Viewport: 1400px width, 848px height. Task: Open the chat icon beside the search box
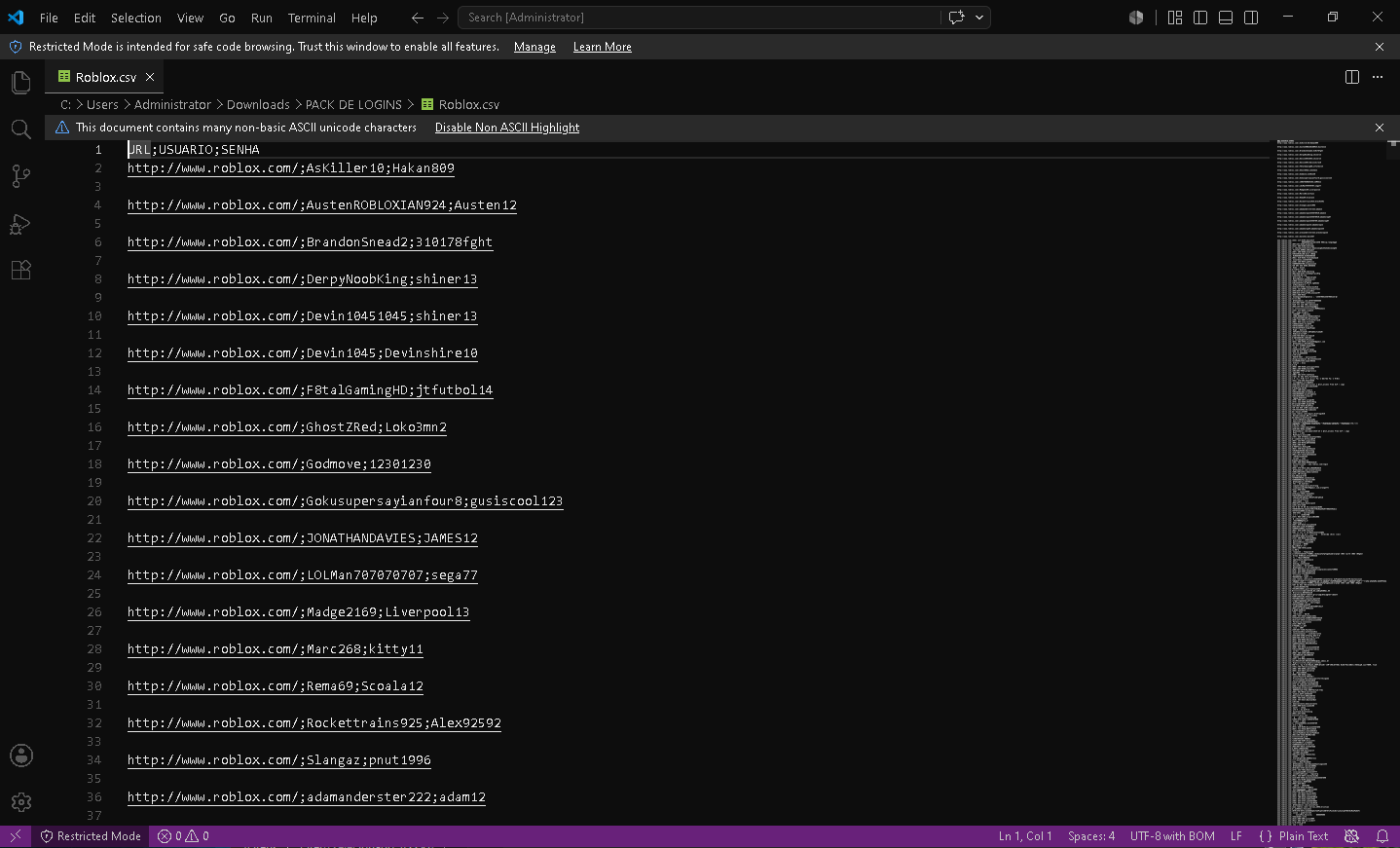pos(956,18)
